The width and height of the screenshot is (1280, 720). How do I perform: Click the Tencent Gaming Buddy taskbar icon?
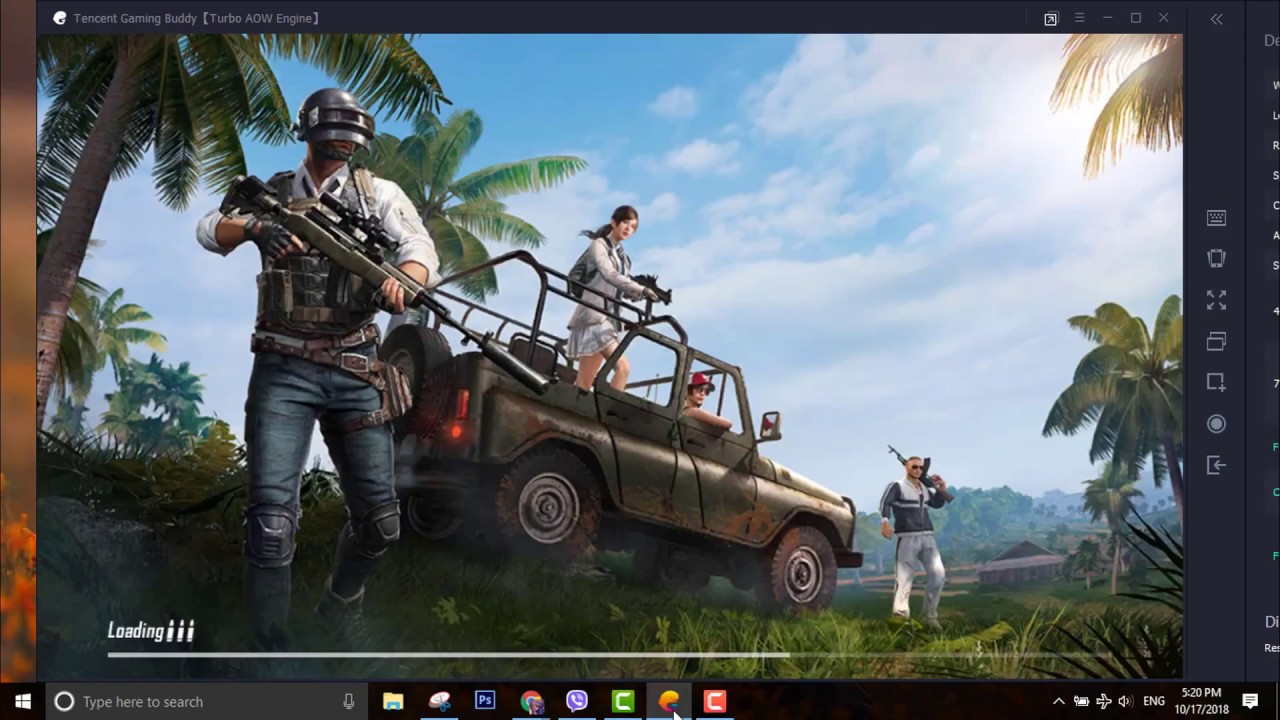click(x=669, y=702)
